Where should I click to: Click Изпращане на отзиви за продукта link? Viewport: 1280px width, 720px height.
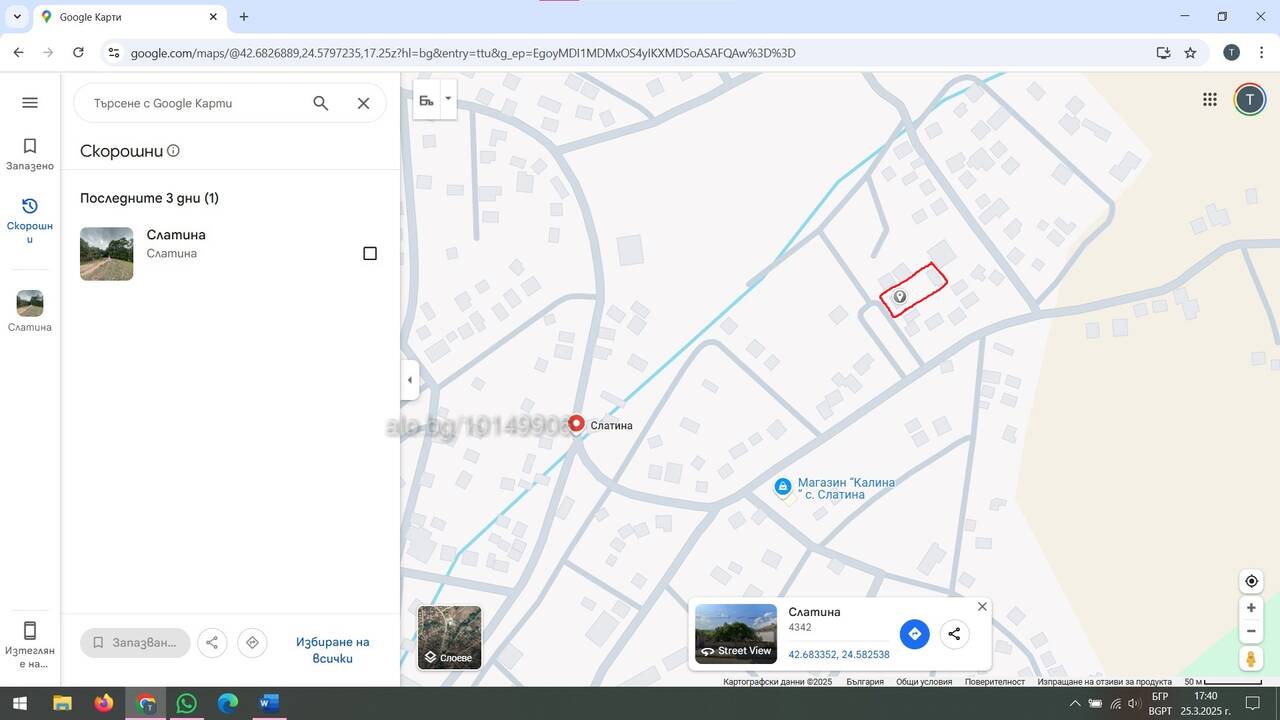pyautogui.click(x=1104, y=682)
